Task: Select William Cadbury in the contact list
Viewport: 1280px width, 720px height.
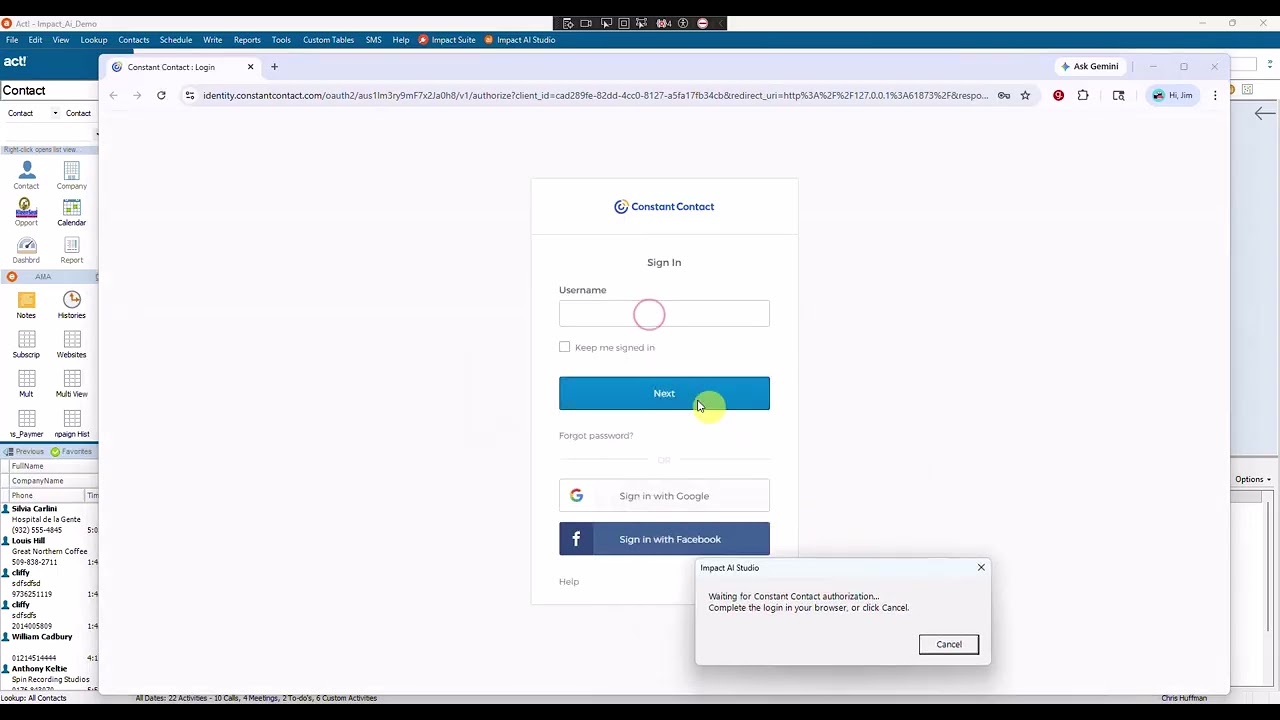Action: point(42,637)
